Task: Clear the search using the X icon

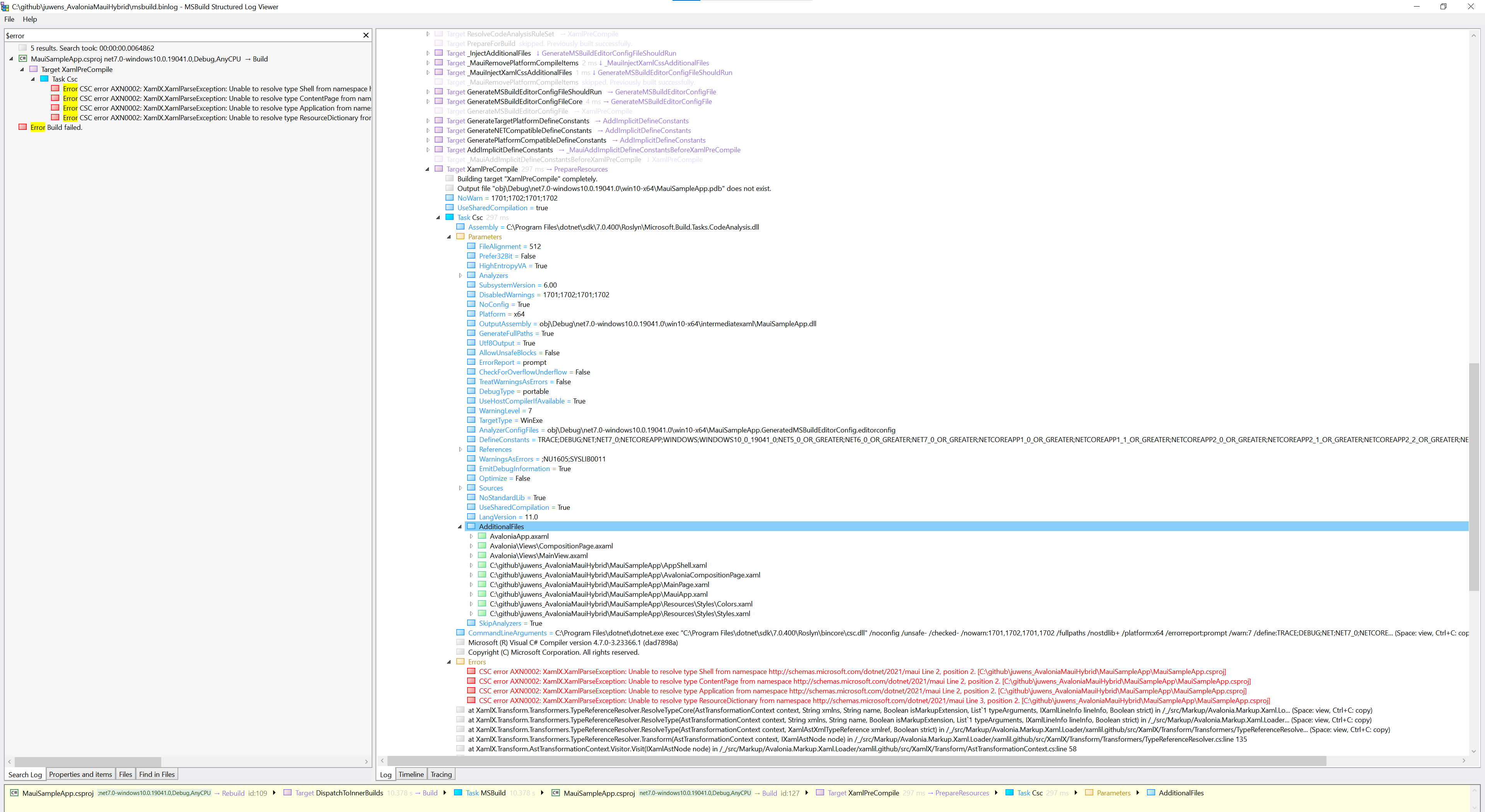Action: point(365,35)
